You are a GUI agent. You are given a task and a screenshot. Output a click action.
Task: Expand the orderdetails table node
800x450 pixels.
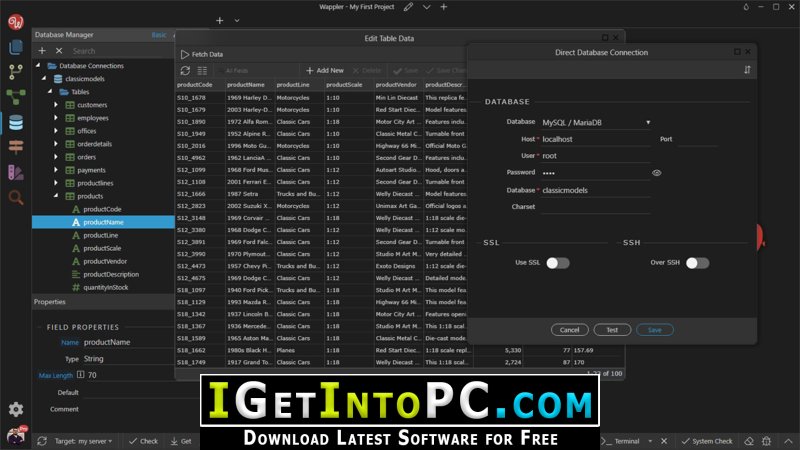(56, 144)
